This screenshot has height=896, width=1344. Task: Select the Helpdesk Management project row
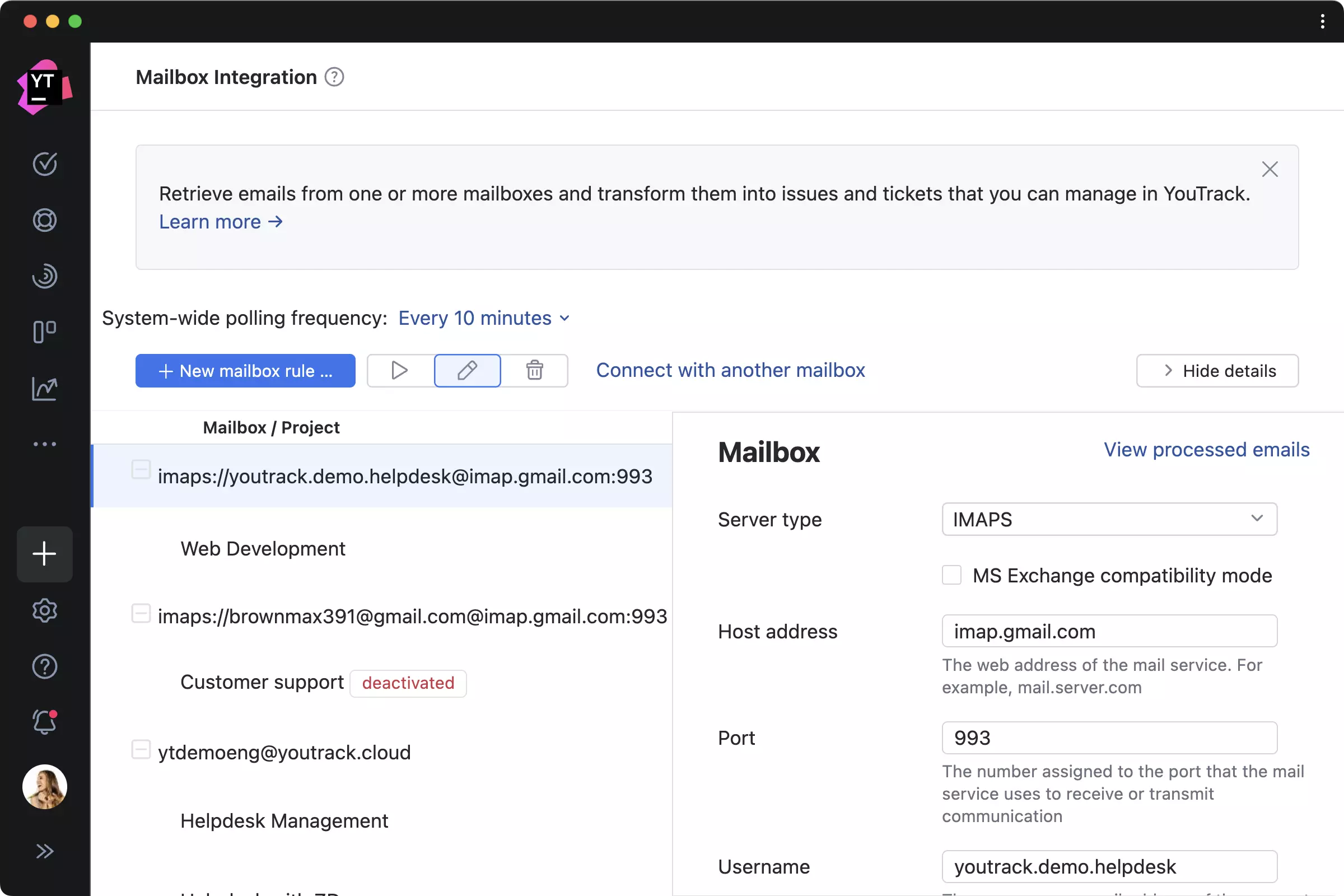click(284, 821)
